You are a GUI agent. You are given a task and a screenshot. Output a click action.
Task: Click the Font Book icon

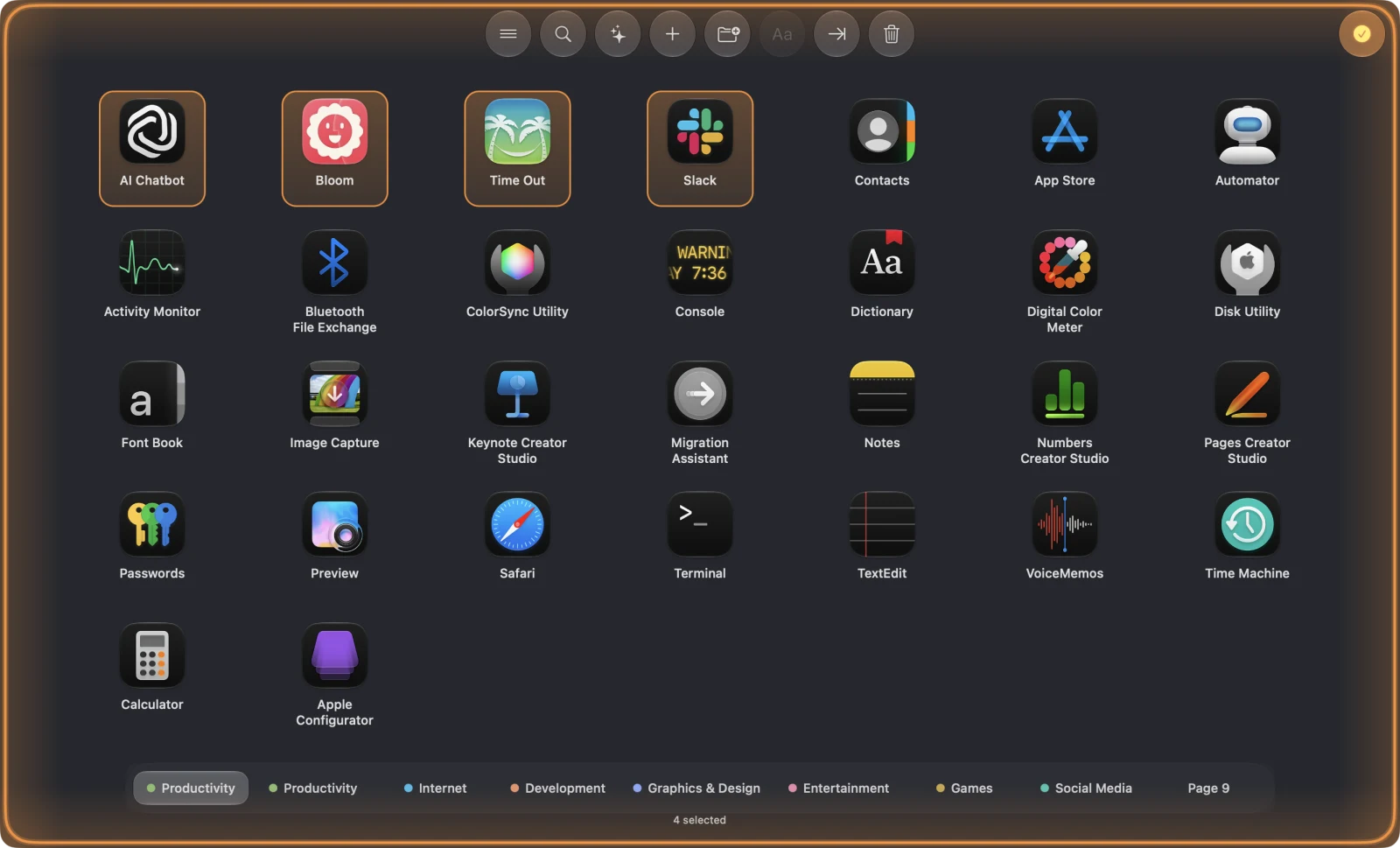152,394
